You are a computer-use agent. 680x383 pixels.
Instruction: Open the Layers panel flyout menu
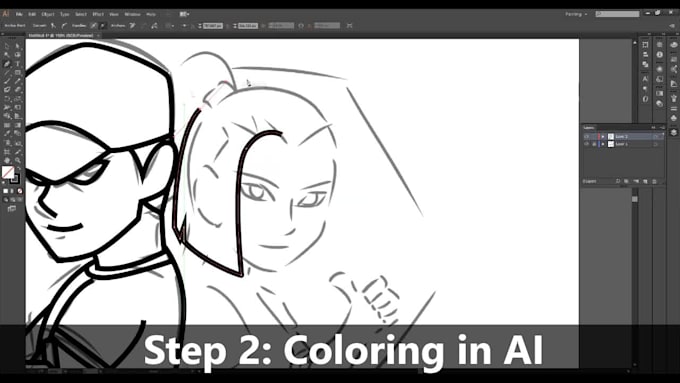pyautogui.click(x=662, y=128)
